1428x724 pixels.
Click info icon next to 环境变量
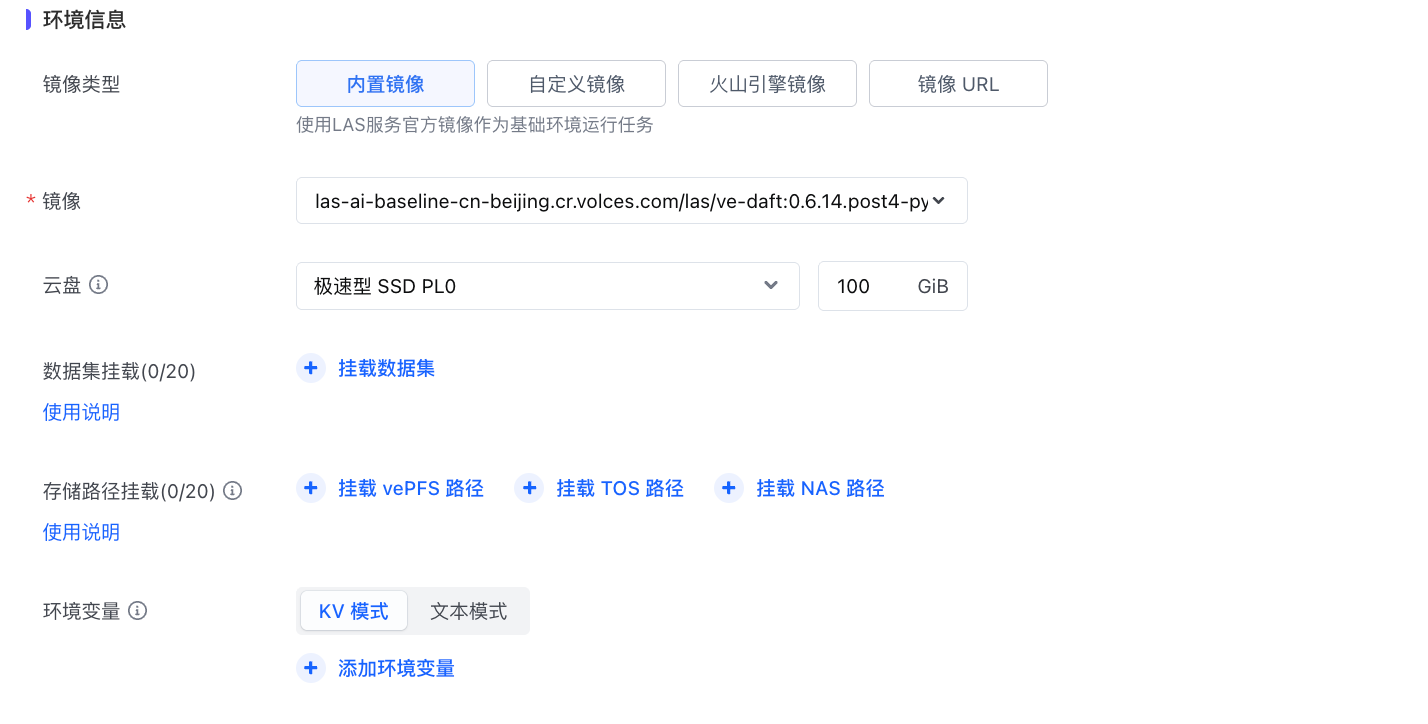[138, 610]
